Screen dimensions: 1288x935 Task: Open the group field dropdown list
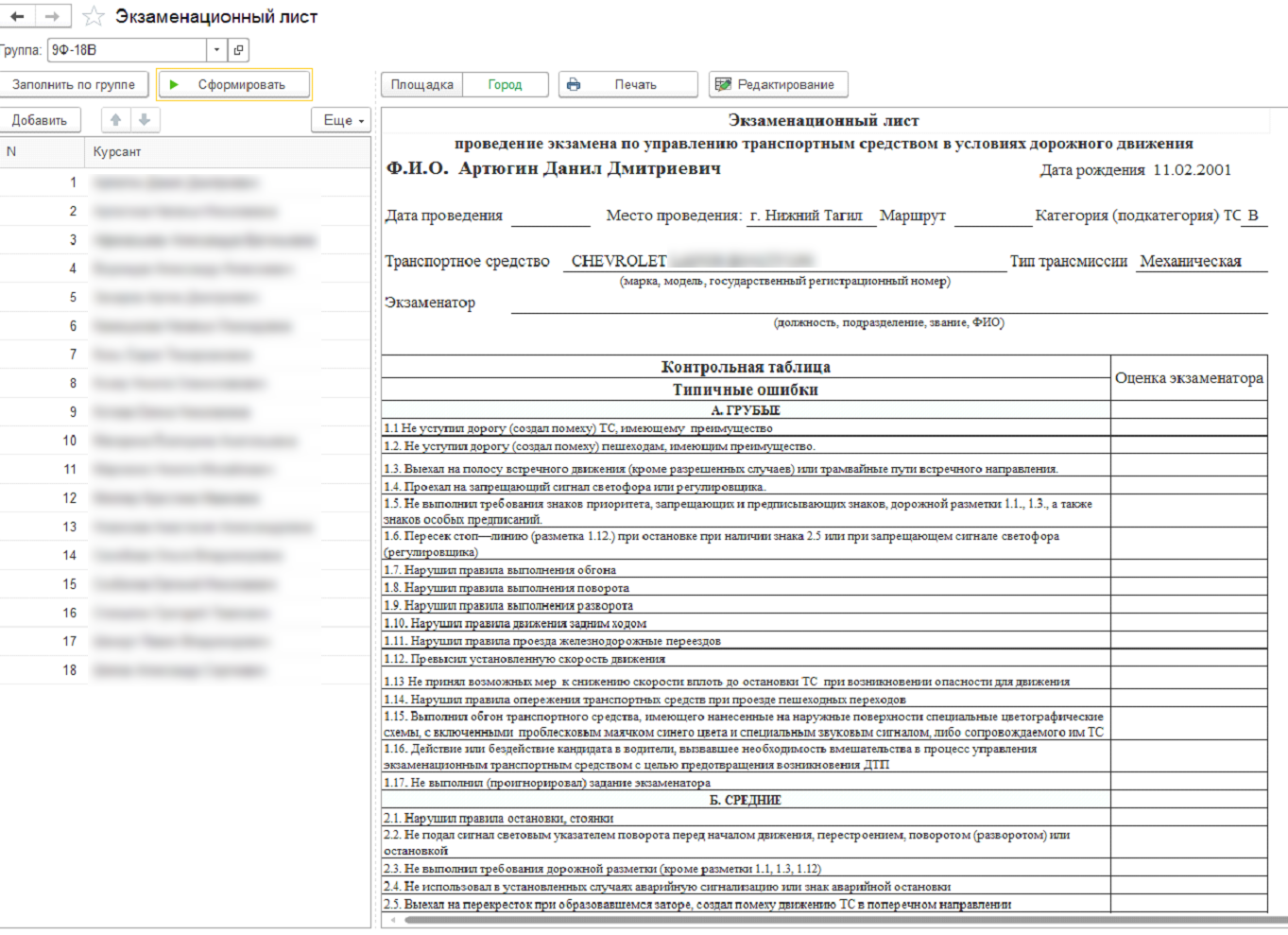(x=217, y=50)
